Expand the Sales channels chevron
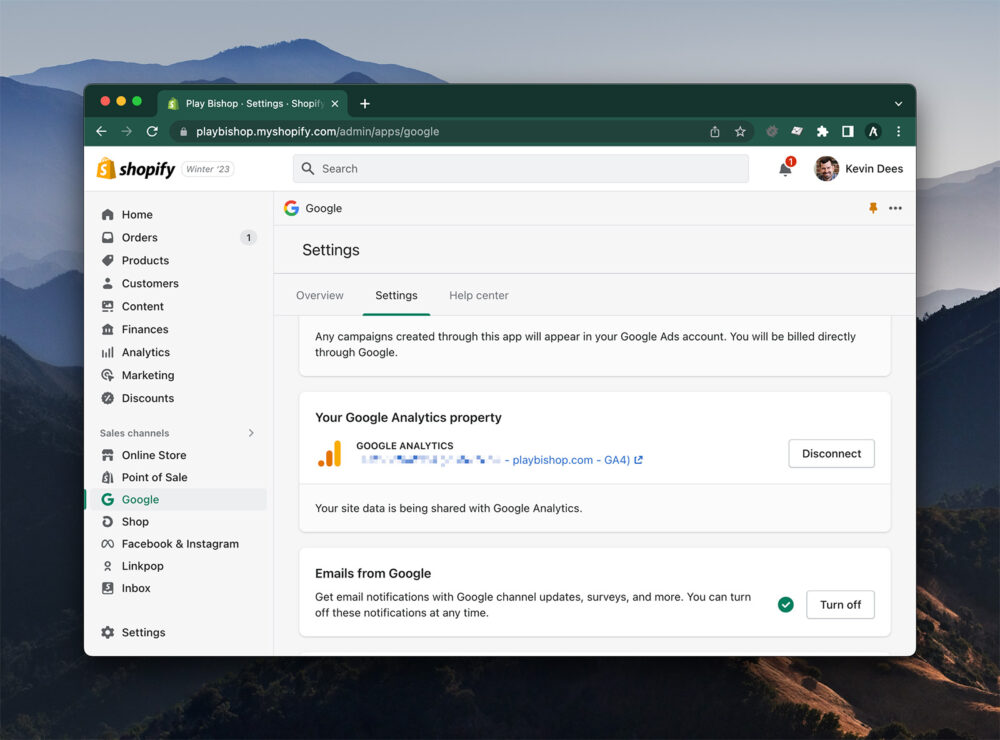The image size is (1000, 740). [251, 433]
